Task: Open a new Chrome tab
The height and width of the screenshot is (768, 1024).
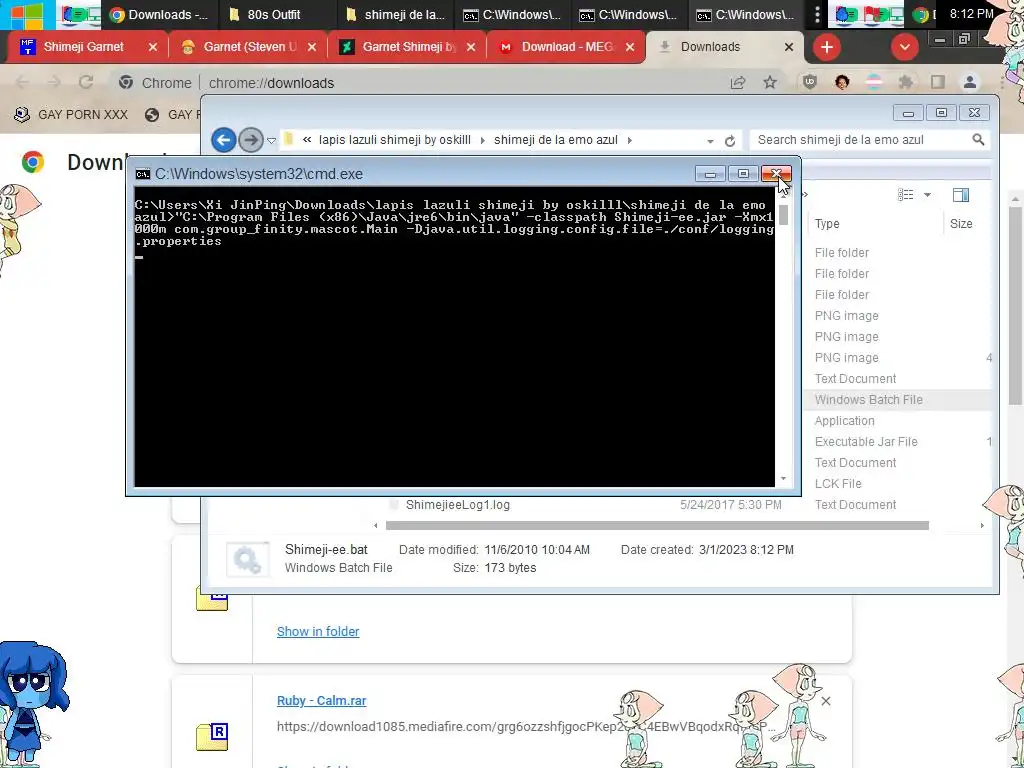Action: tap(827, 47)
